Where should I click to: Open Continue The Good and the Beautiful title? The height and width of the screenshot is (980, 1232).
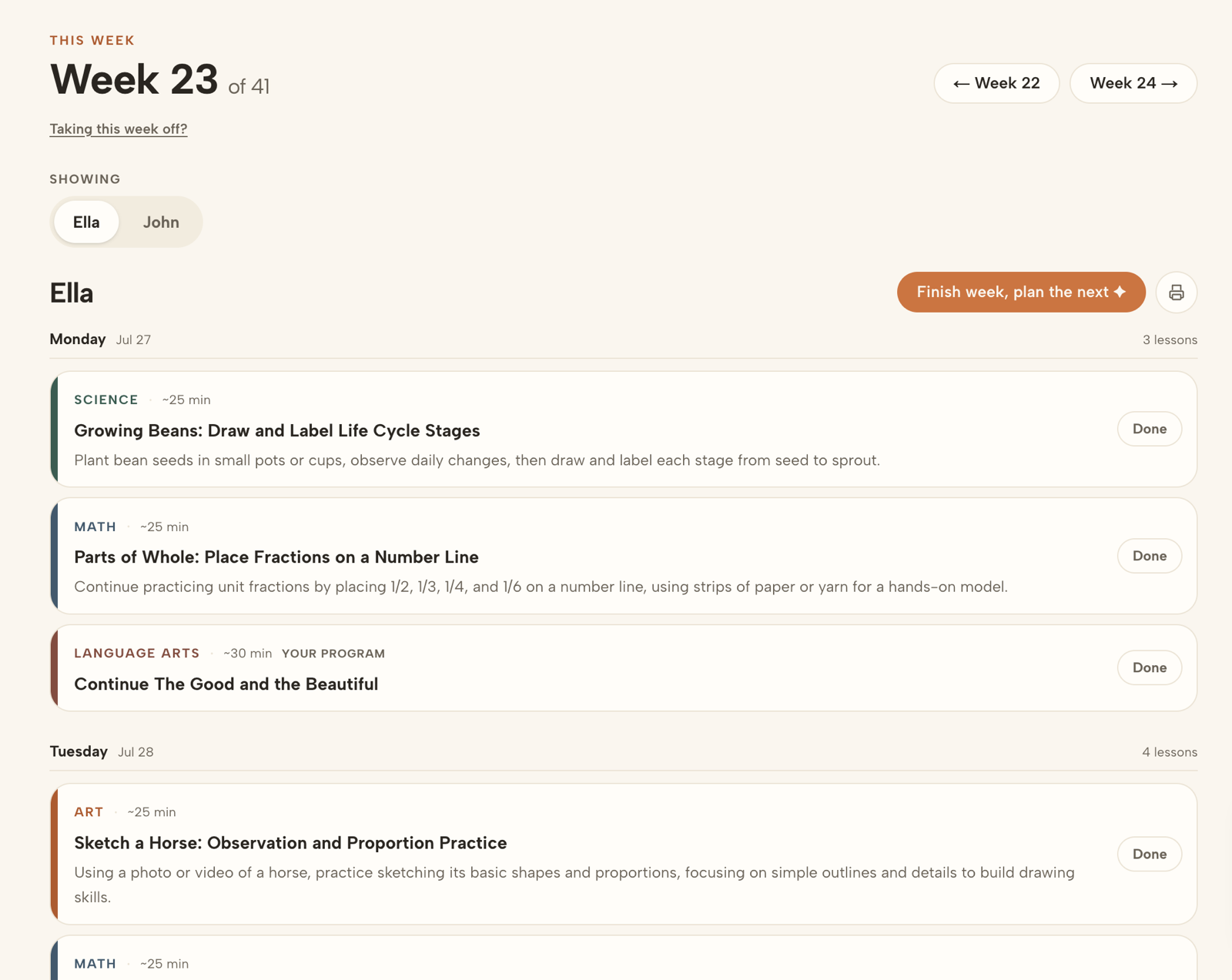(x=226, y=684)
